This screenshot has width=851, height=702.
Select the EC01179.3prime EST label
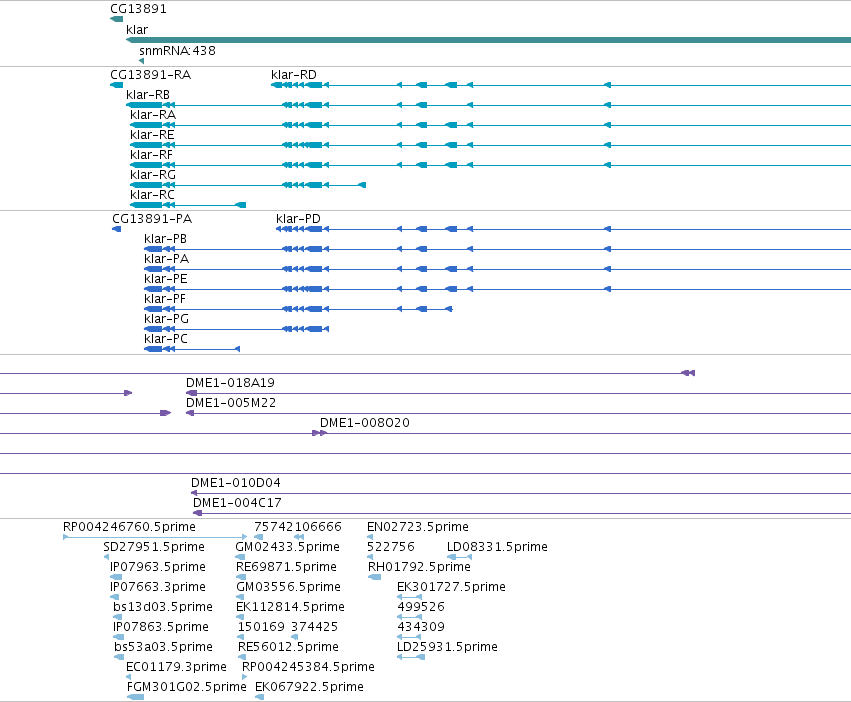click(x=176, y=667)
